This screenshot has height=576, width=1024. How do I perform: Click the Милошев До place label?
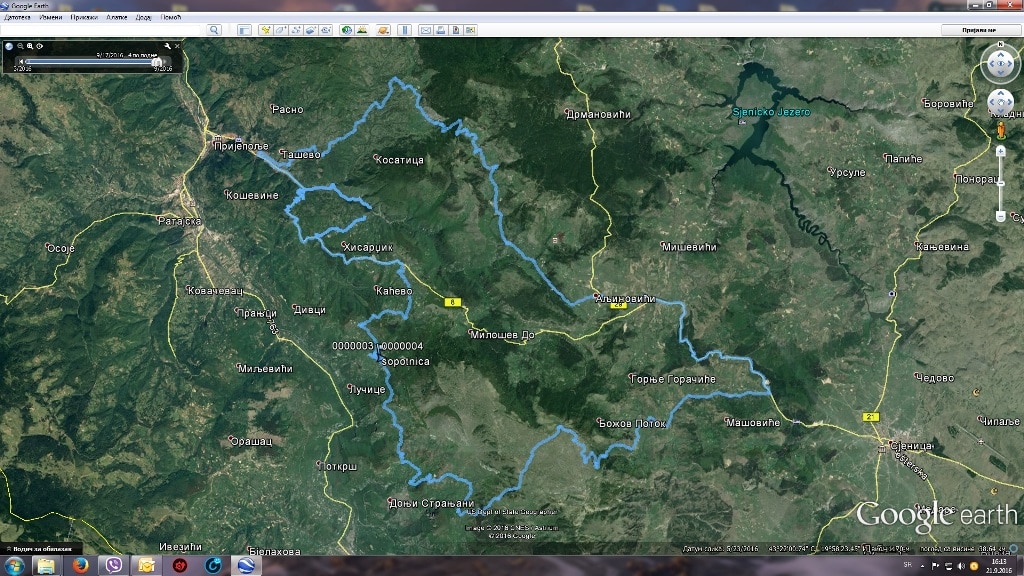click(502, 334)
